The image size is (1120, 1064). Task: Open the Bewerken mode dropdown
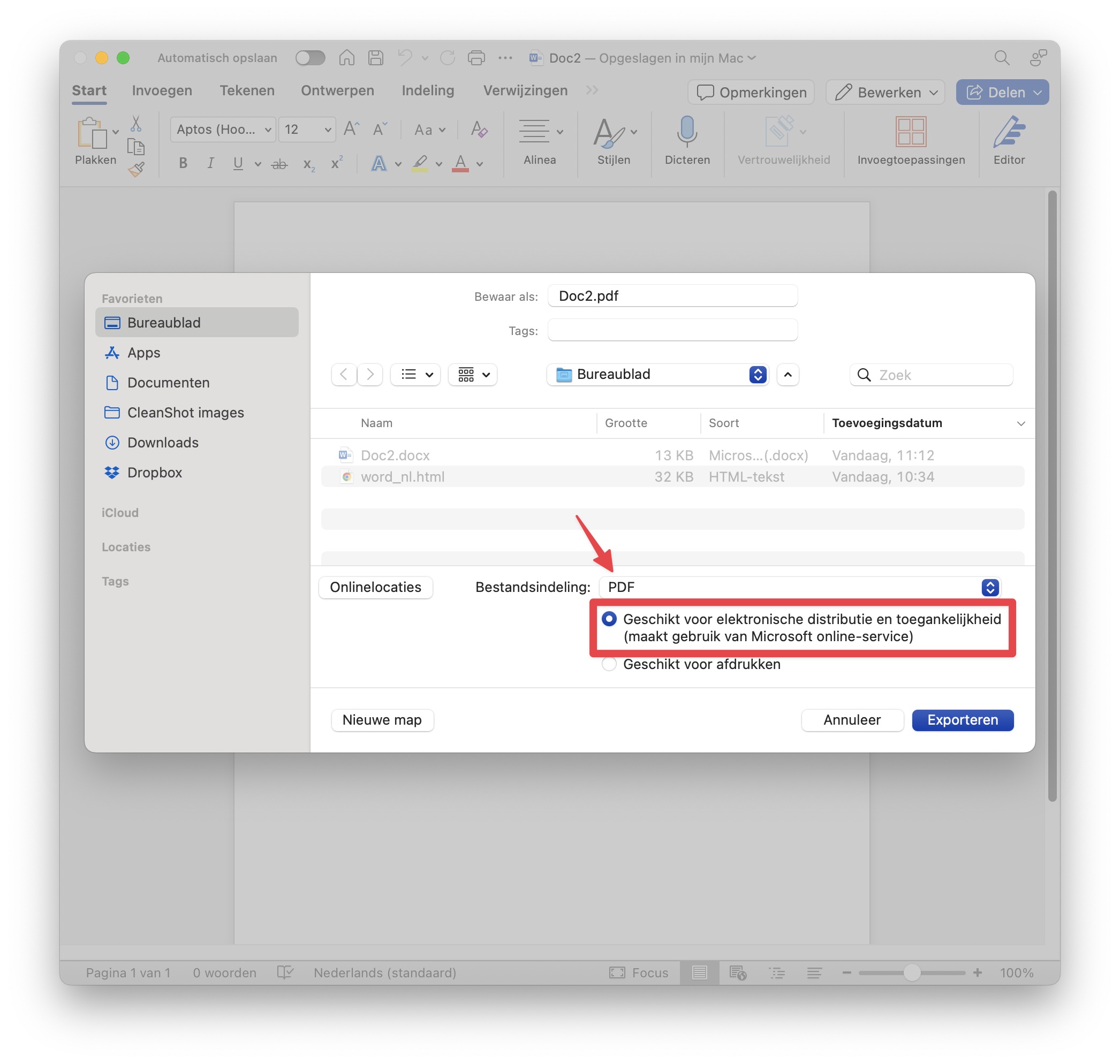point(885,93)
